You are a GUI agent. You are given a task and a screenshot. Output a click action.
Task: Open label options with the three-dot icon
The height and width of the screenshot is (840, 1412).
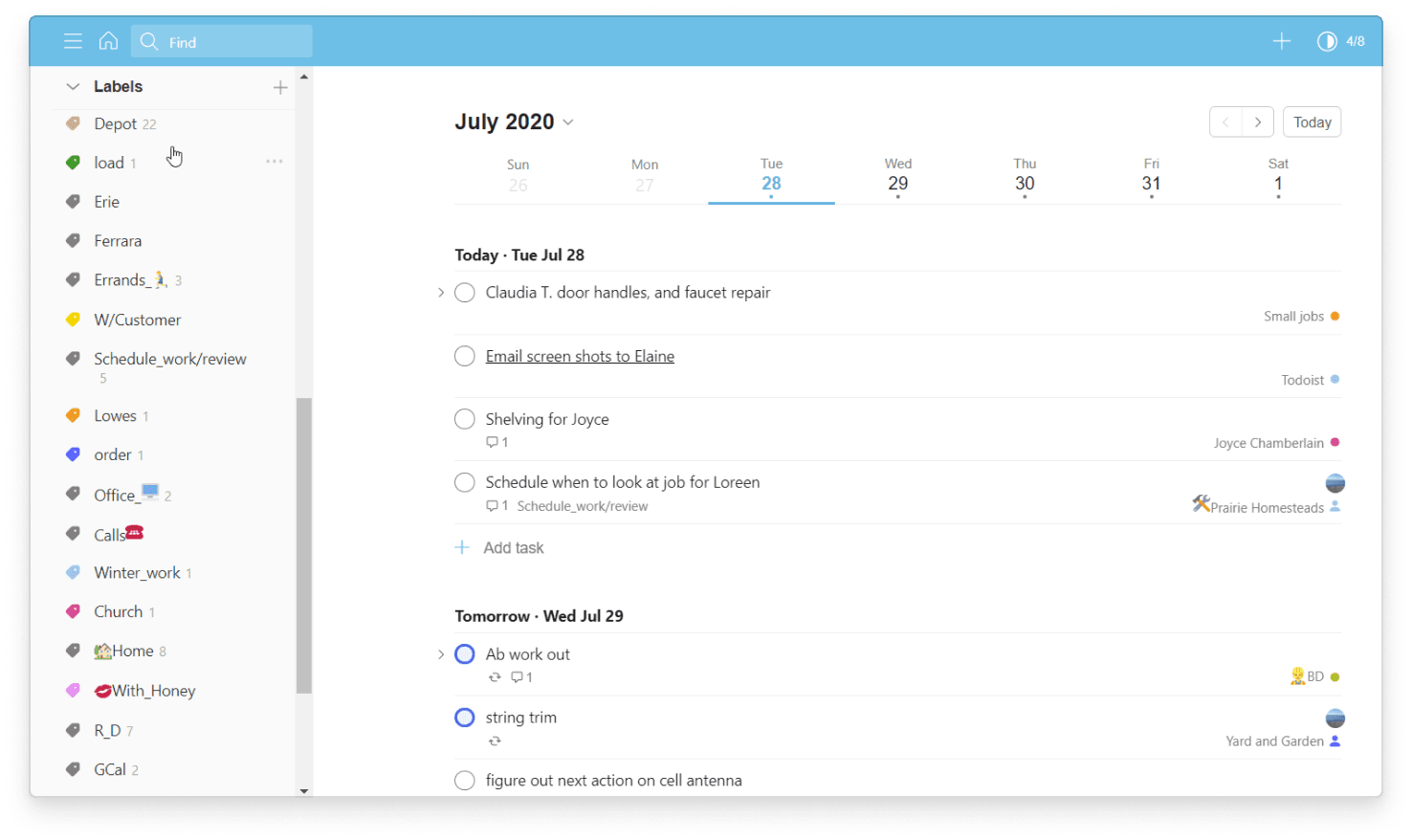pyautogui.click(x=275, y=162)
